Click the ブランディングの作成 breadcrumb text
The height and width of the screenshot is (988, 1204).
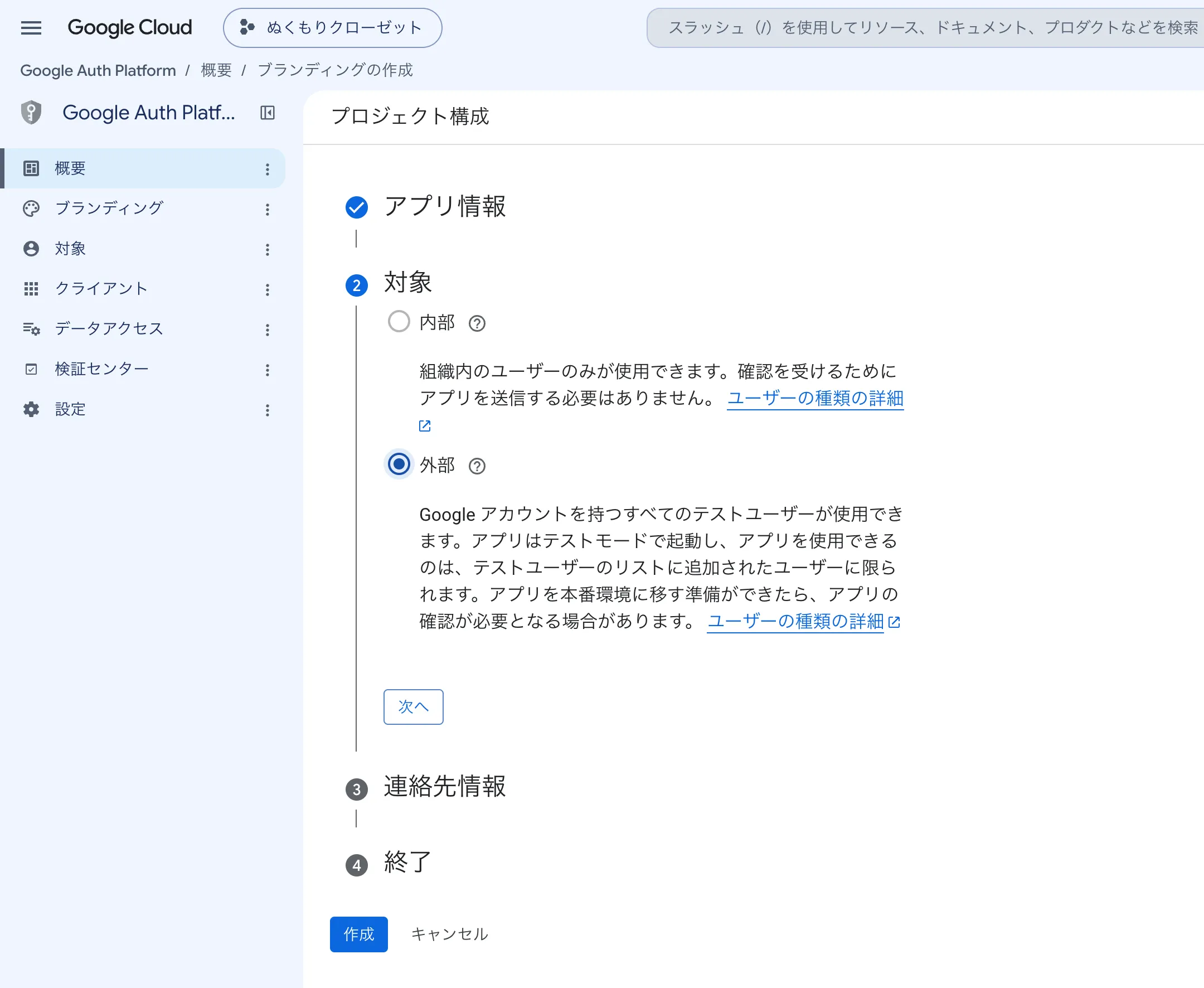(x=335, y=70)
